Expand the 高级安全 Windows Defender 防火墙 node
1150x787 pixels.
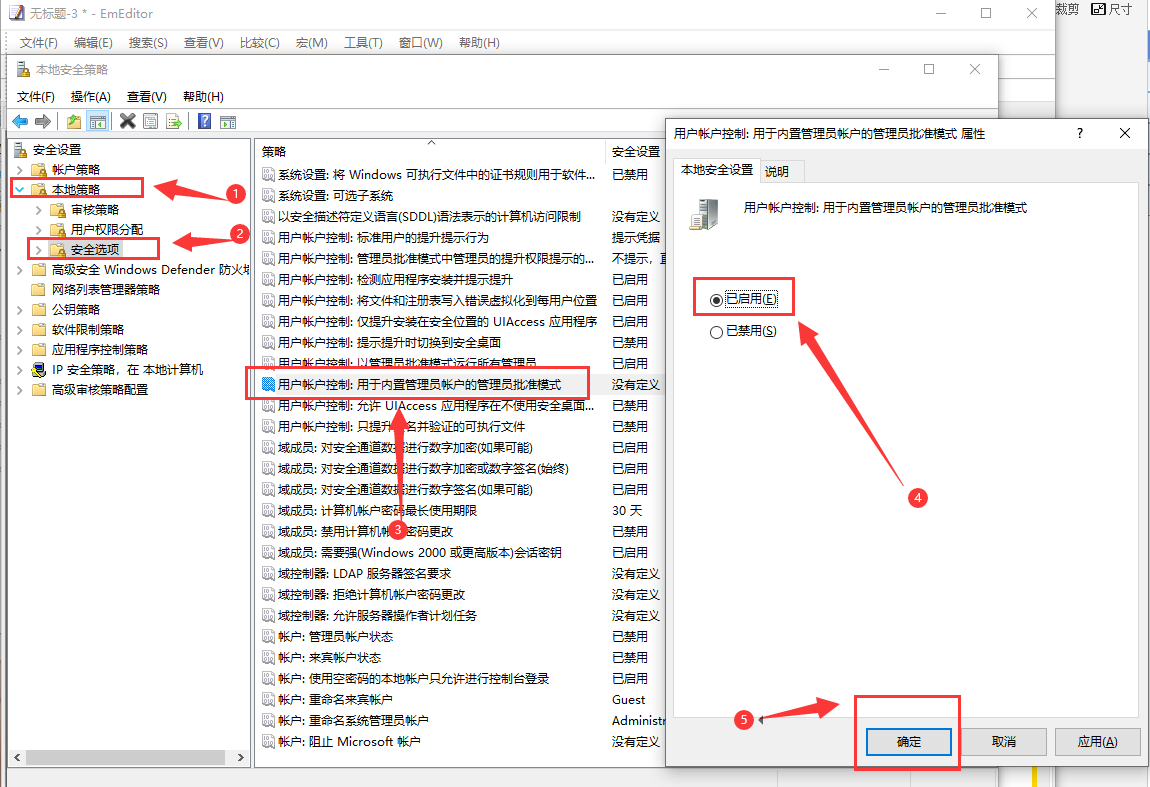[x=20, y=270]
